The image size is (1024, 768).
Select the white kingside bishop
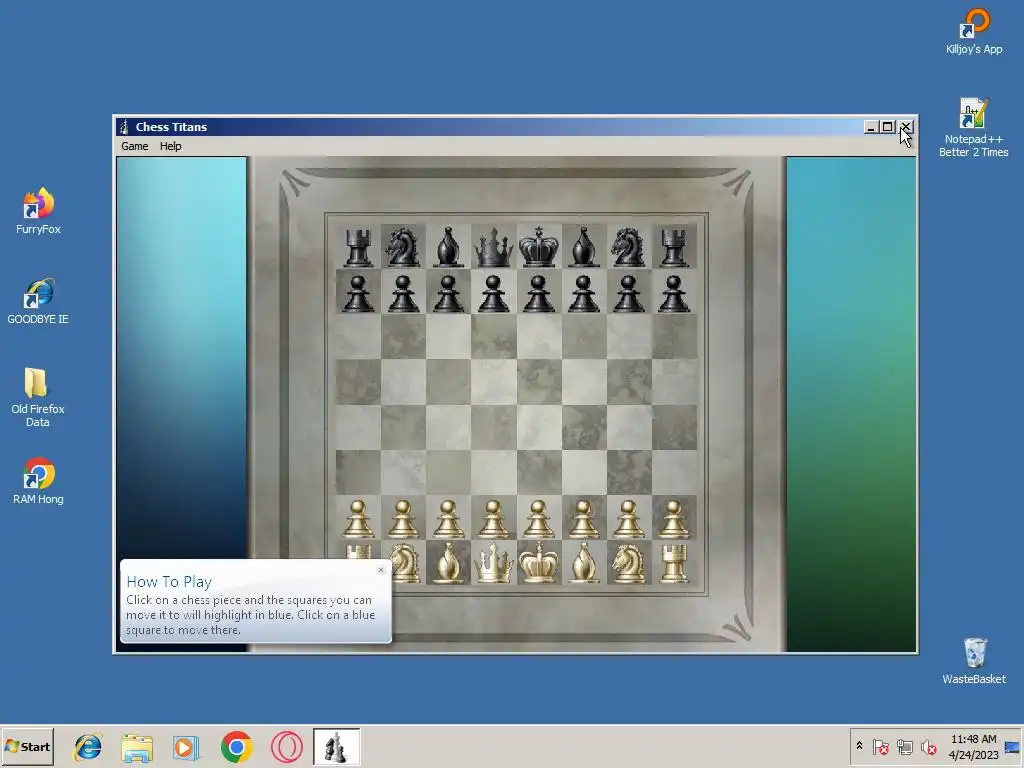tap(583, 562)
